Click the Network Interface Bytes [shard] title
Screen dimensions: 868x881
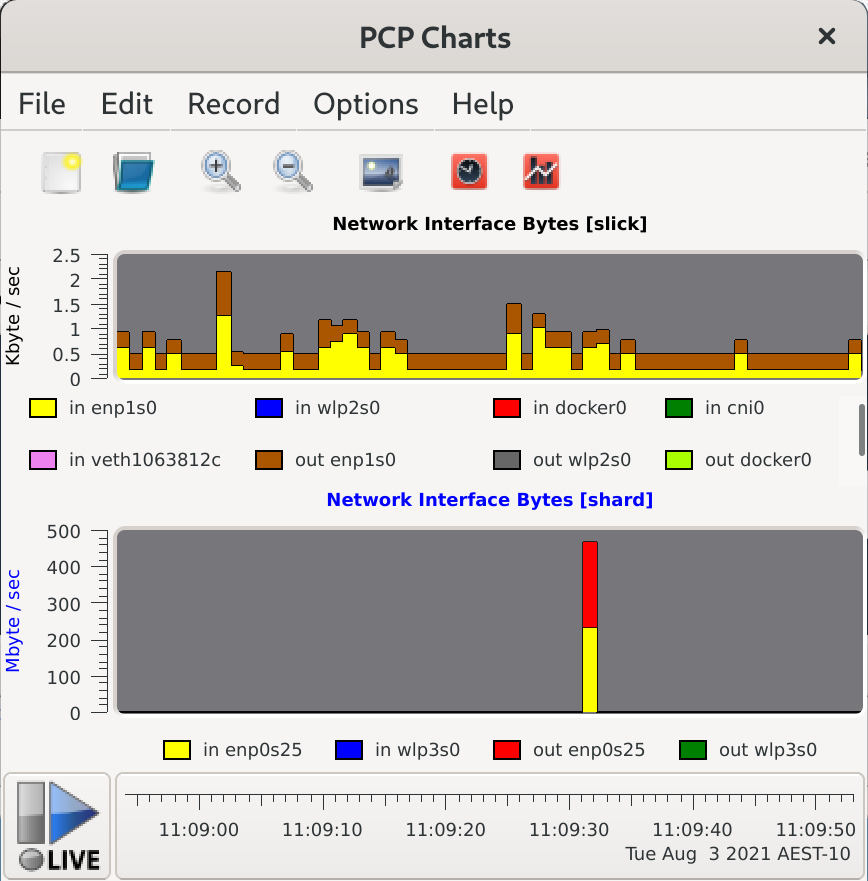coord(489,499)
